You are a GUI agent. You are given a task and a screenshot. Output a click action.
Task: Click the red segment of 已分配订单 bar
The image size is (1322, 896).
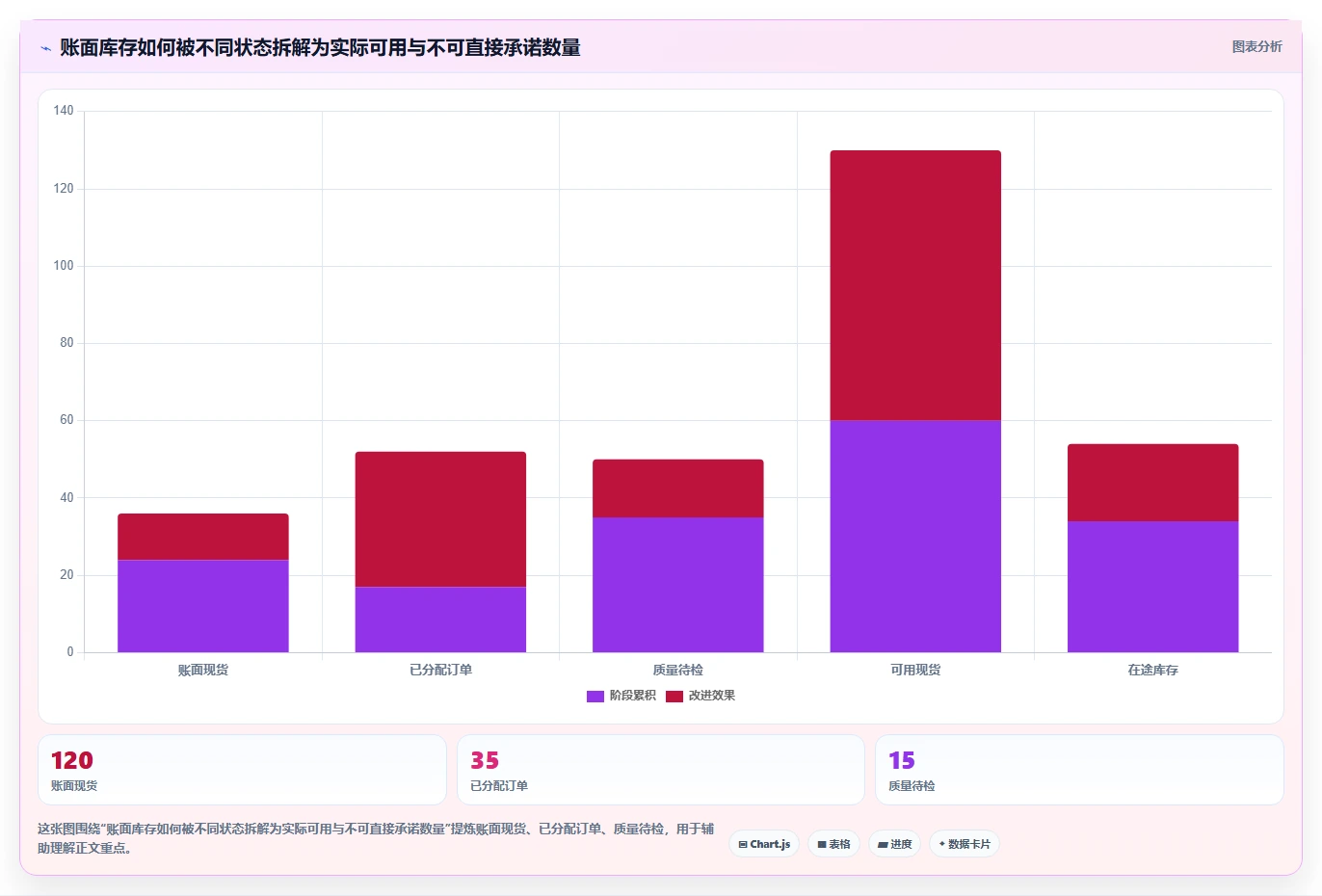point(440,519)
